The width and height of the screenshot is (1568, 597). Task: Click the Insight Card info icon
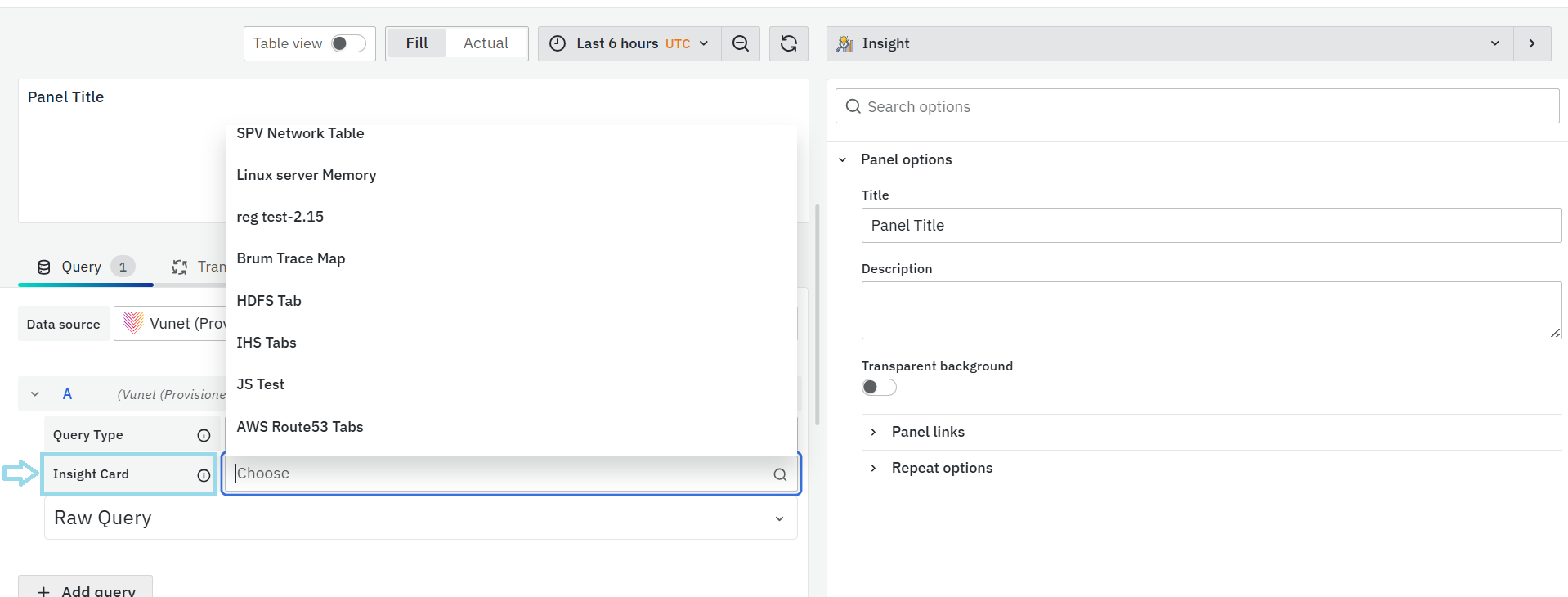[x=204, y=475]
